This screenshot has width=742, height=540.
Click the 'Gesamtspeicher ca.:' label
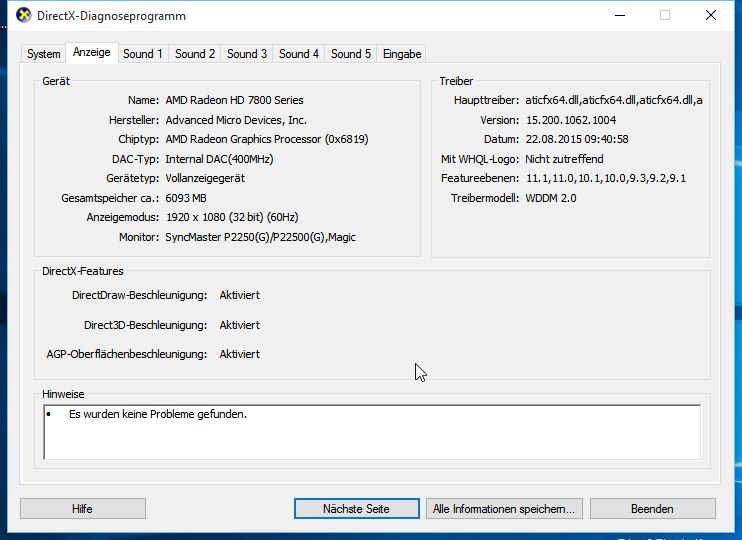(110, 198)
